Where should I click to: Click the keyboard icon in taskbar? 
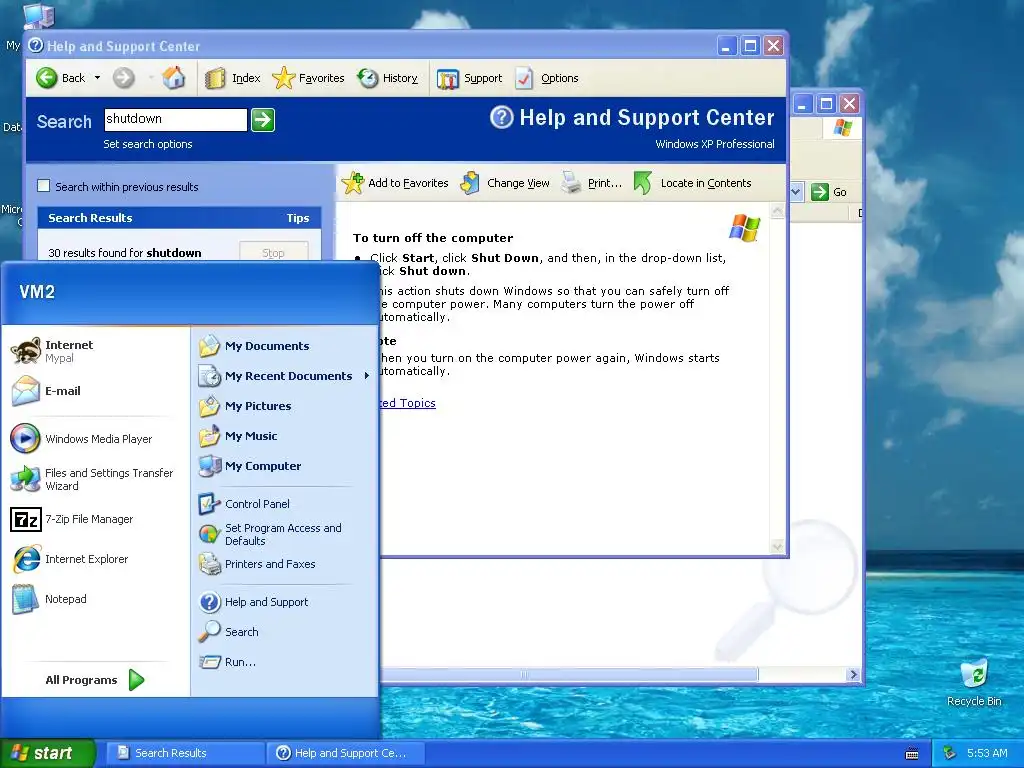click(912, 754)
